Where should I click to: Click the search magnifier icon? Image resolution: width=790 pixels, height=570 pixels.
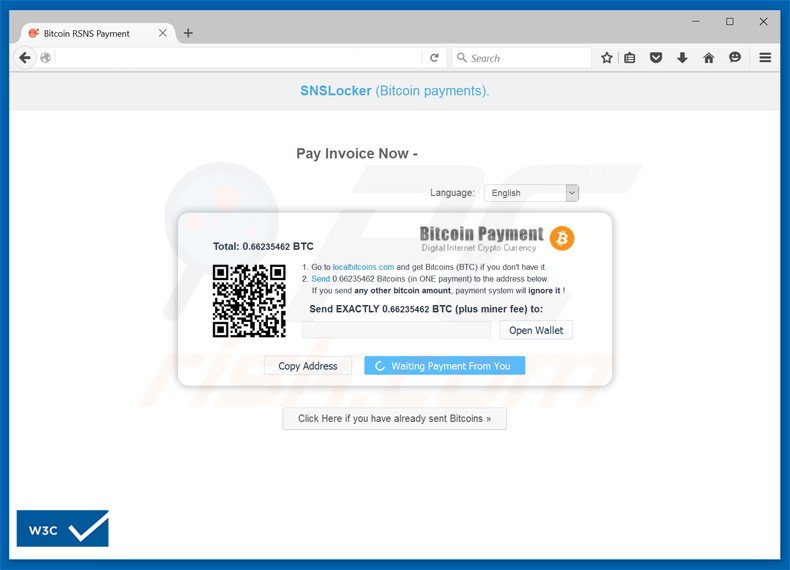click(x=461, y=57)
